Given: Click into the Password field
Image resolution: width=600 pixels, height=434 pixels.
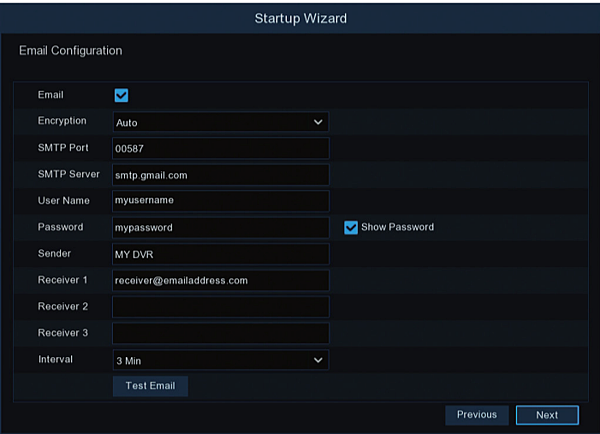Looking at the screenshot, I should coord(220,228).
